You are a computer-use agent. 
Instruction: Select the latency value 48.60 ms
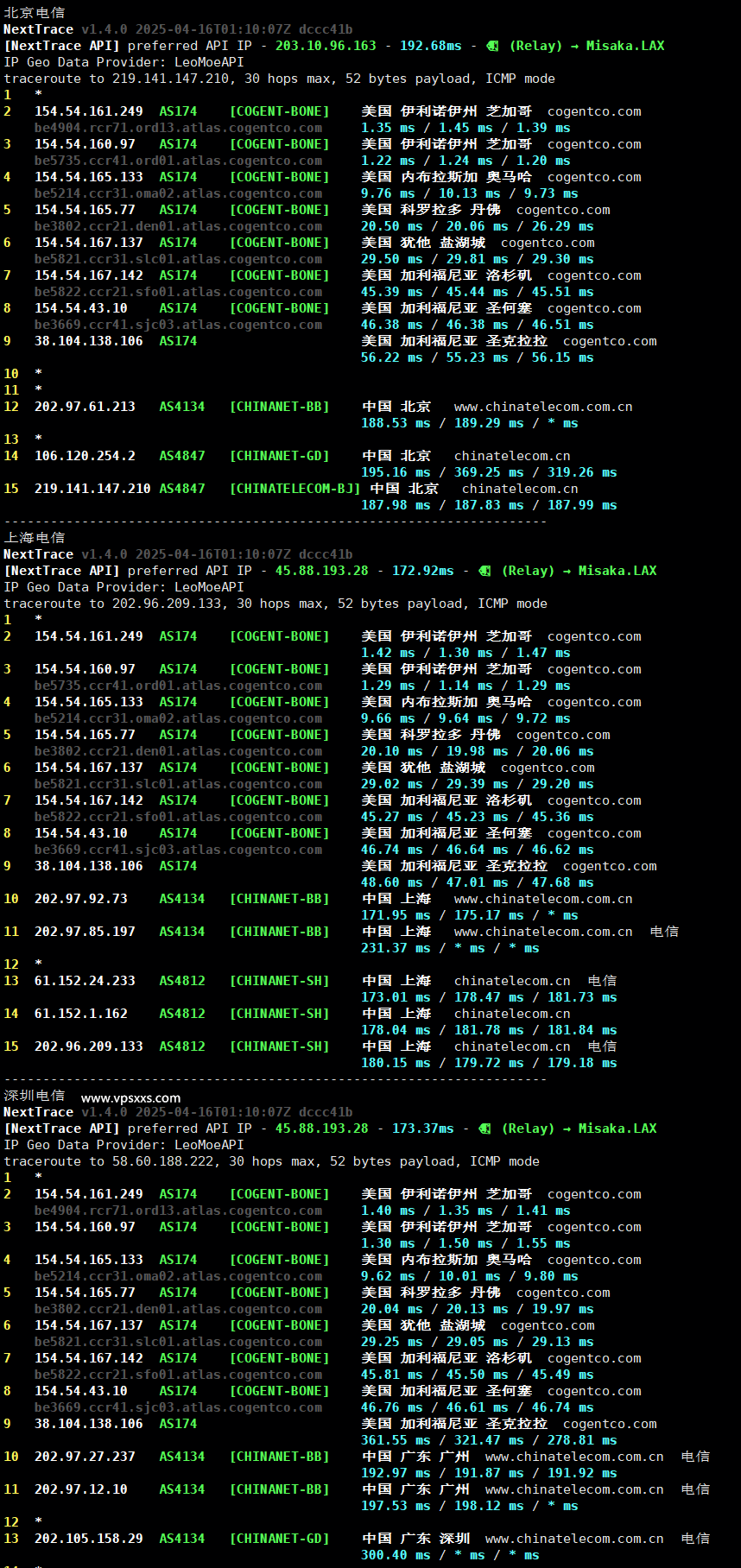click(x=392, y=882)
